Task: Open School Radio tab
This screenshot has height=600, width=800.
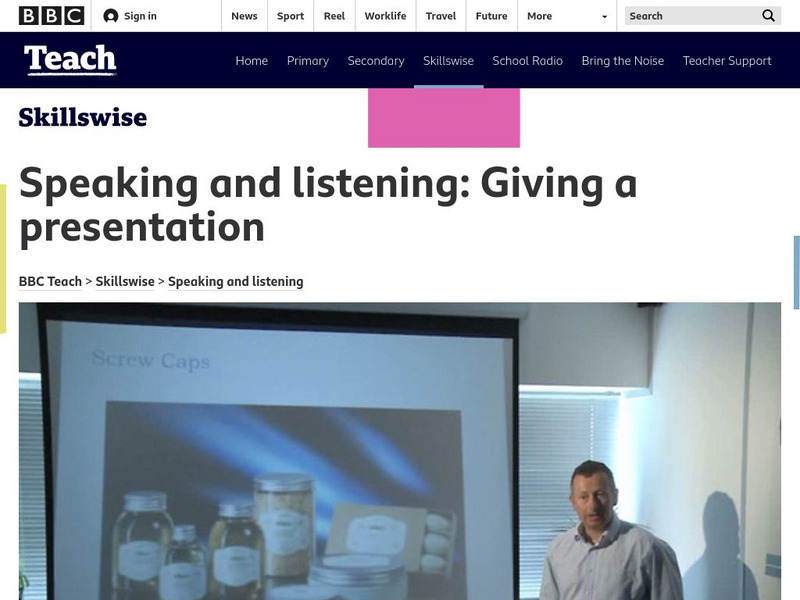Action: point(528,61)
